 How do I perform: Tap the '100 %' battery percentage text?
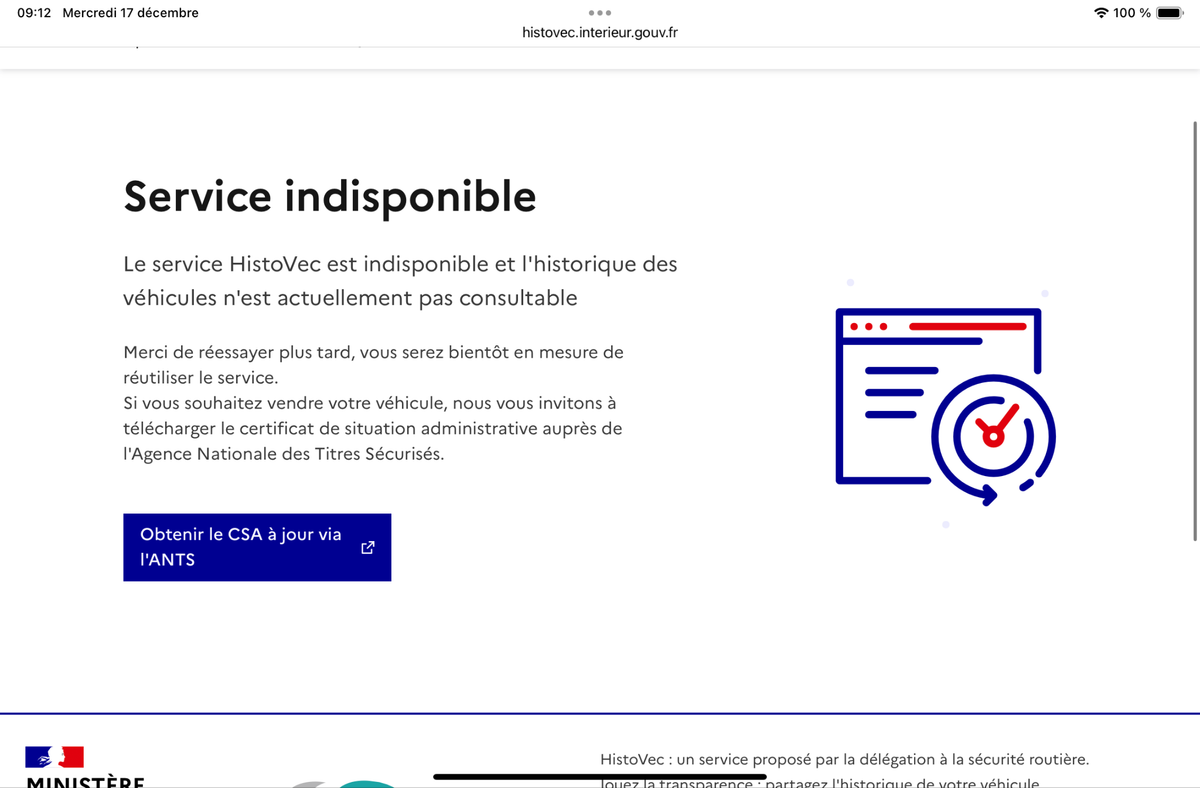click(x=1132, y=13)
